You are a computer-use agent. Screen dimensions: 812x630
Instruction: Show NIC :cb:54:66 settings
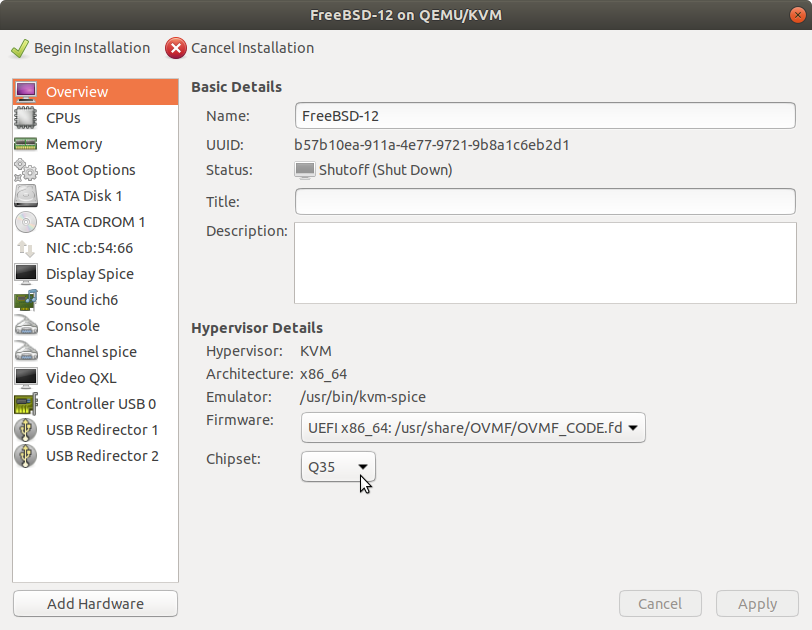[96, 248]
